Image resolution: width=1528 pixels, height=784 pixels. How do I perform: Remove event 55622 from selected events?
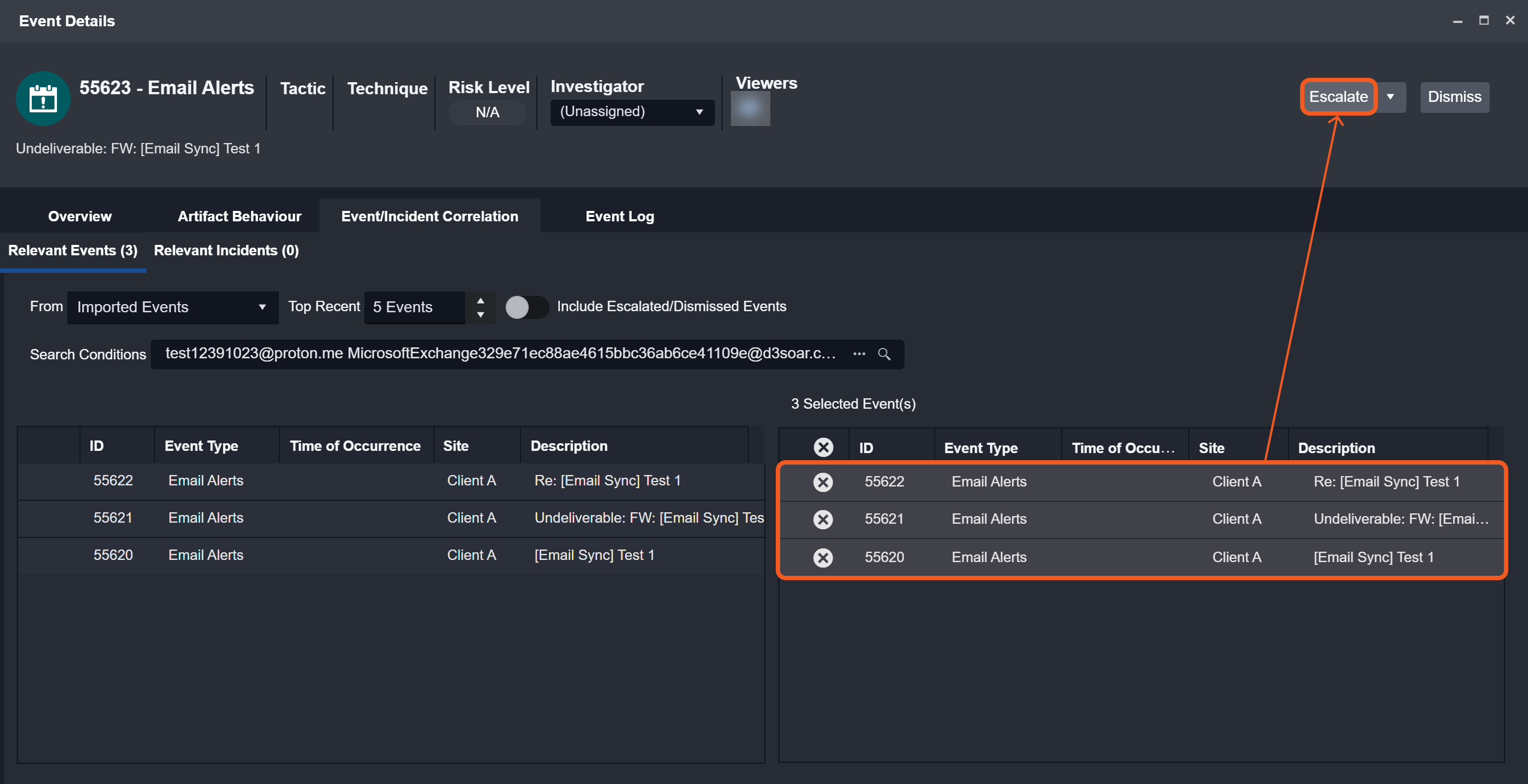point(823,482)
